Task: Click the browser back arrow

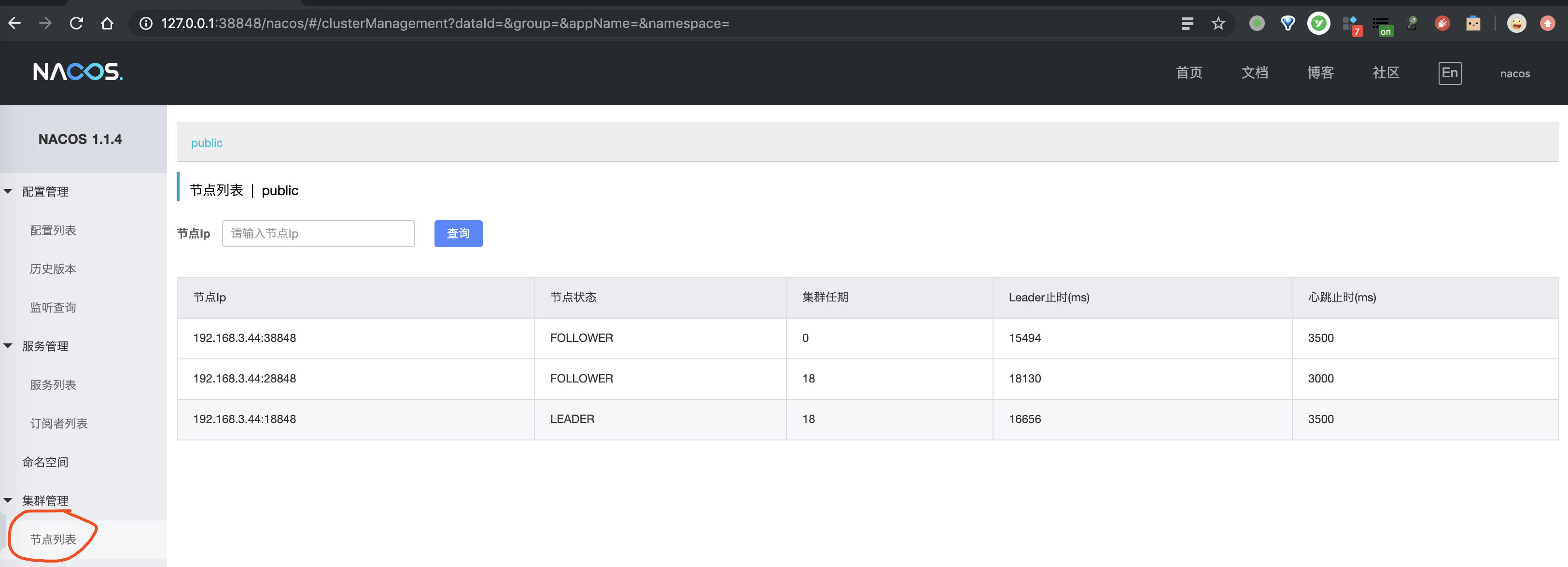Action: (14, 23)
